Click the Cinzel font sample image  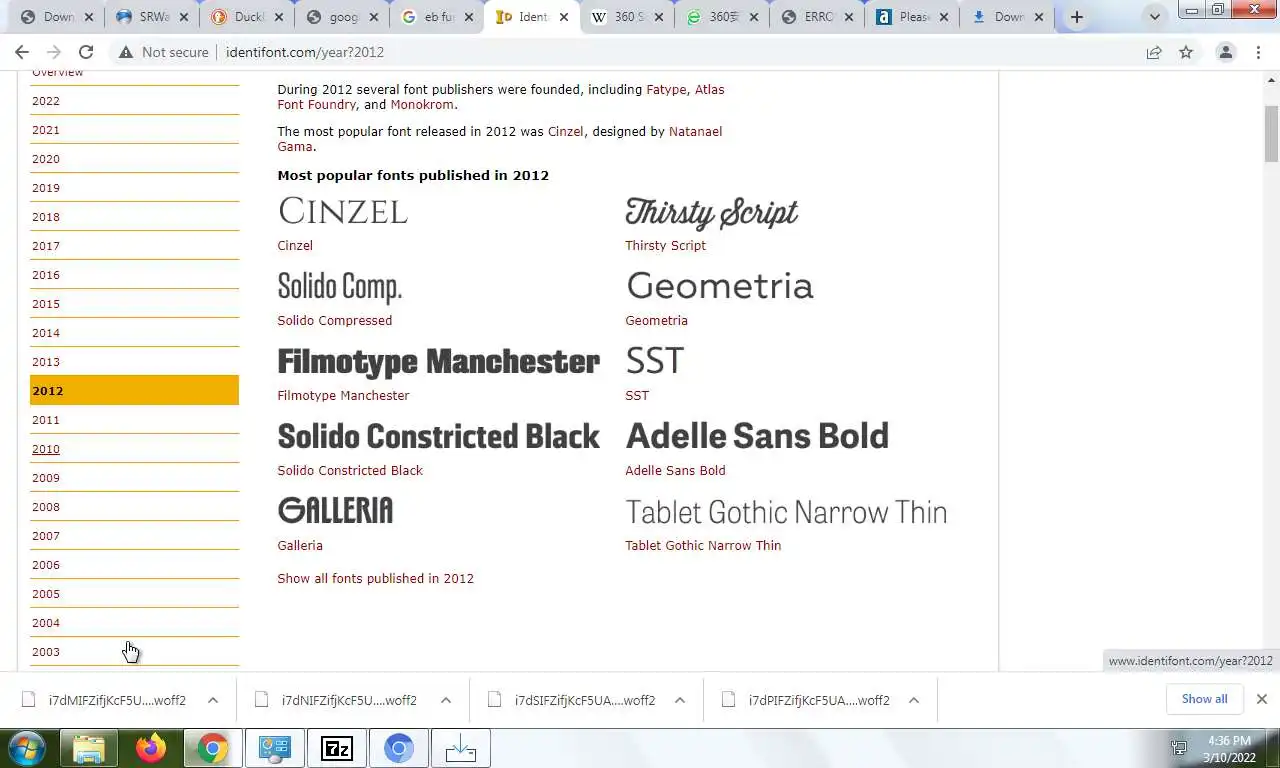(x=343, y=211)
